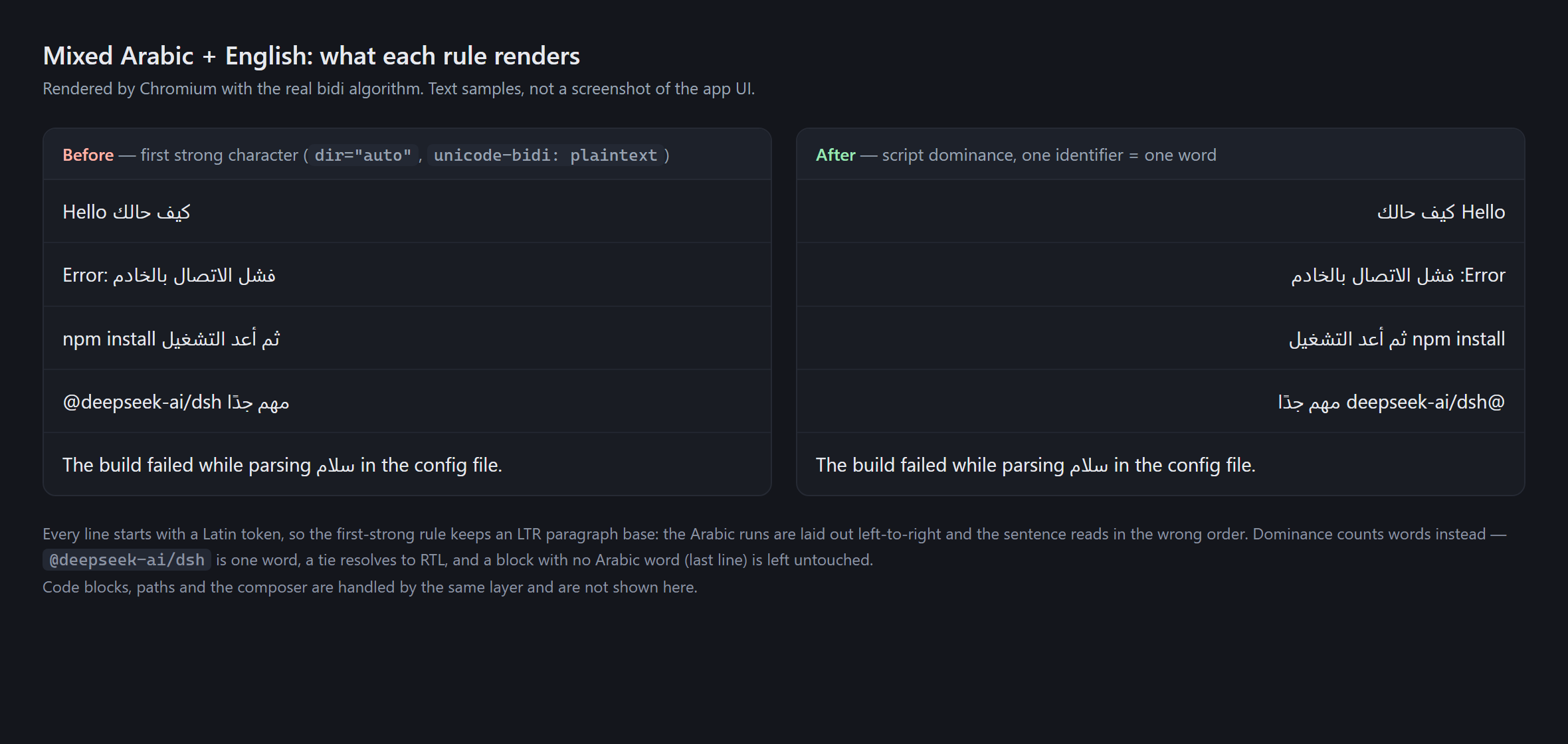Click the Code blocks, paths and composer note
1568x744 pixels.
click(x=370, y=587)
